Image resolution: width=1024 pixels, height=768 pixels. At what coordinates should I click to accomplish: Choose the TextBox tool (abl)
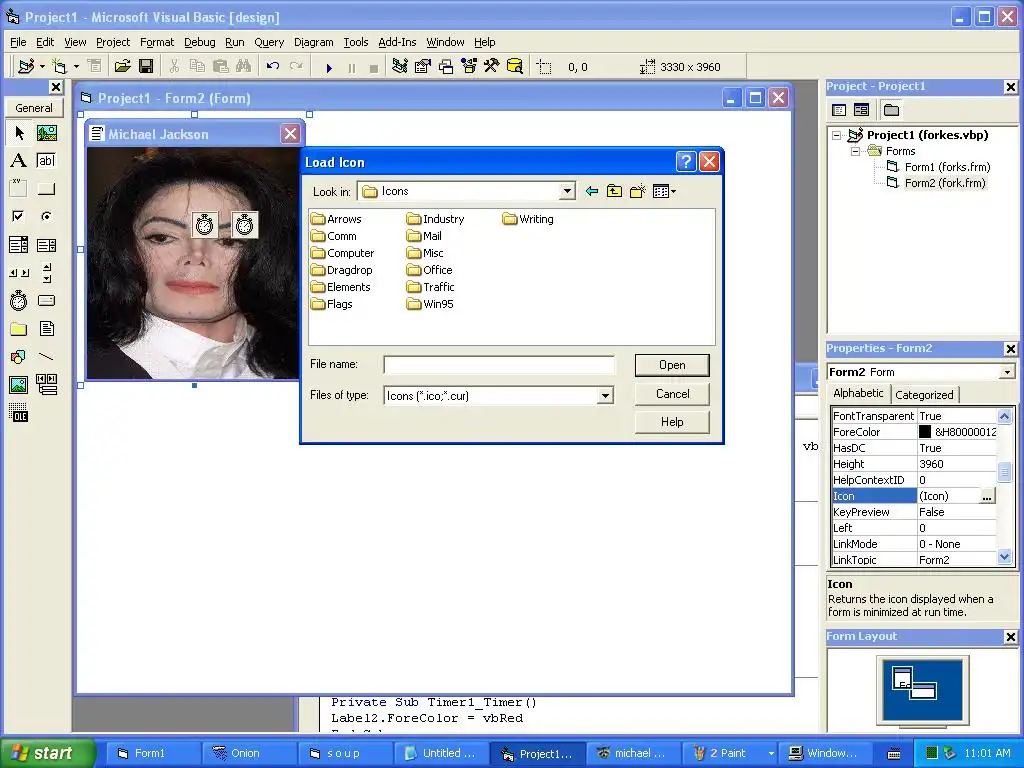click(46, 161)
